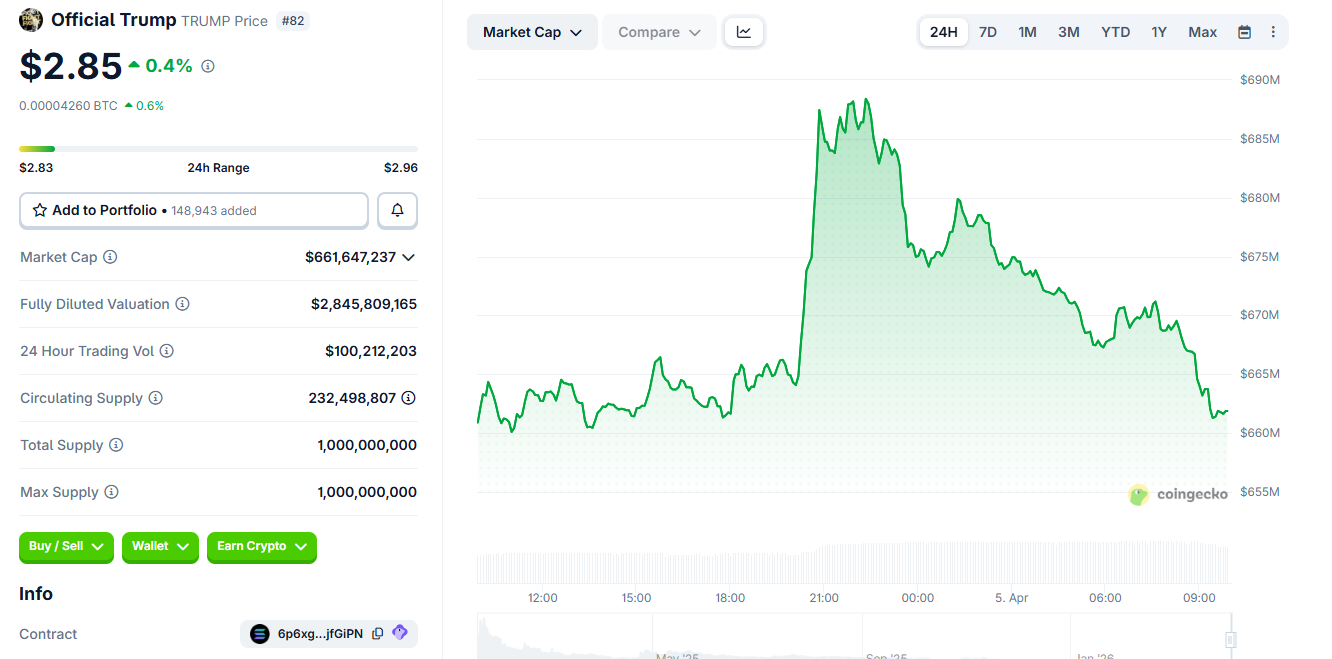1332x659 pixels.
Task: Open the Compare dropdown
Action: coord(659,31)
